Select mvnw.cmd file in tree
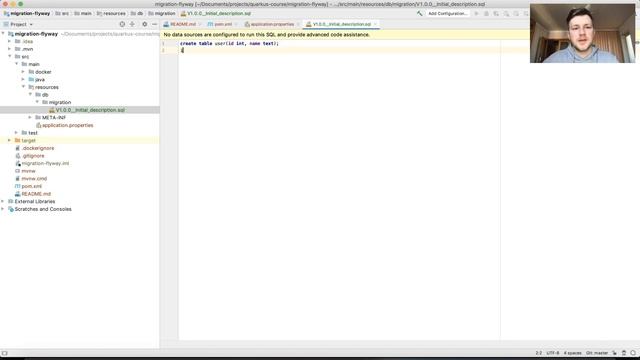The image size is (640, 360). click(31, 178)
